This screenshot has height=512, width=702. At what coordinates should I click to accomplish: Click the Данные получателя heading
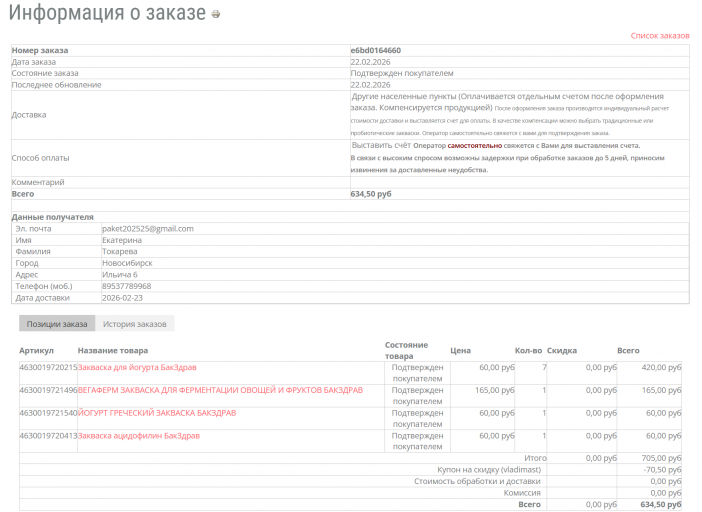(52, 217)
